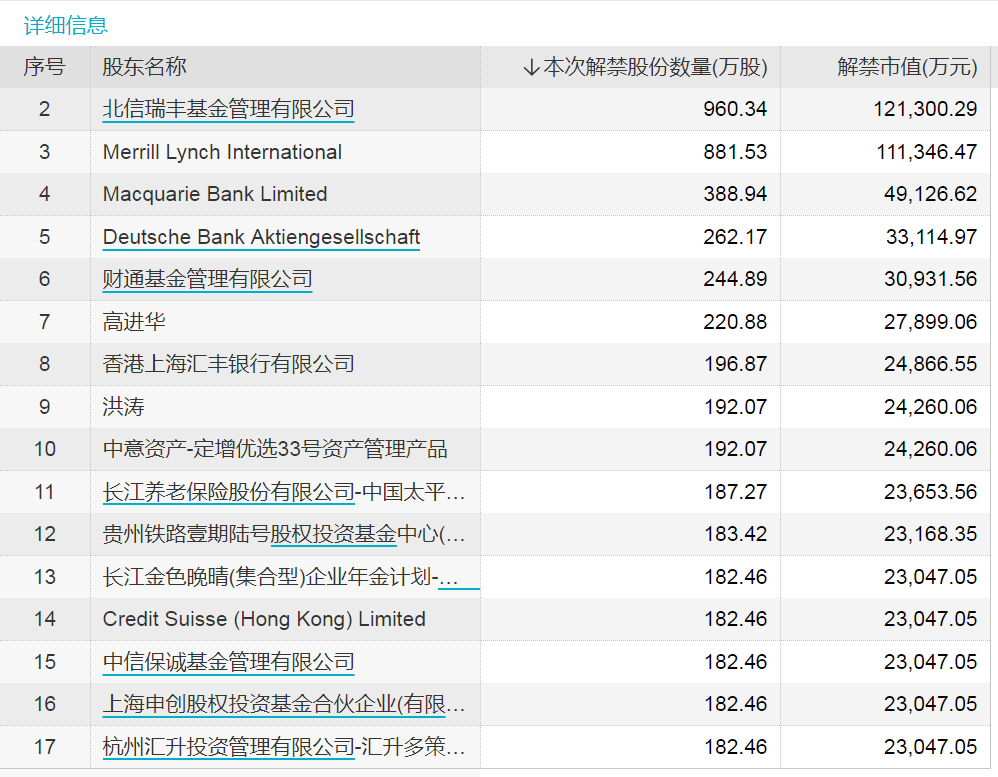Sort by 序号 column header
Screen dimensions: 998x777
click(x=45, y=67)
